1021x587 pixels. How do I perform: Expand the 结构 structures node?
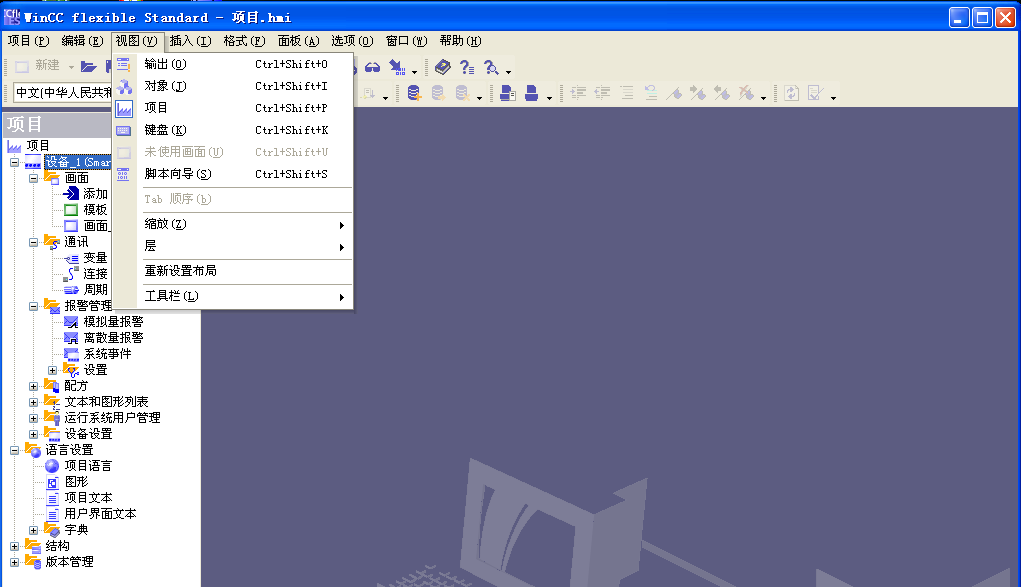[14, 546]
